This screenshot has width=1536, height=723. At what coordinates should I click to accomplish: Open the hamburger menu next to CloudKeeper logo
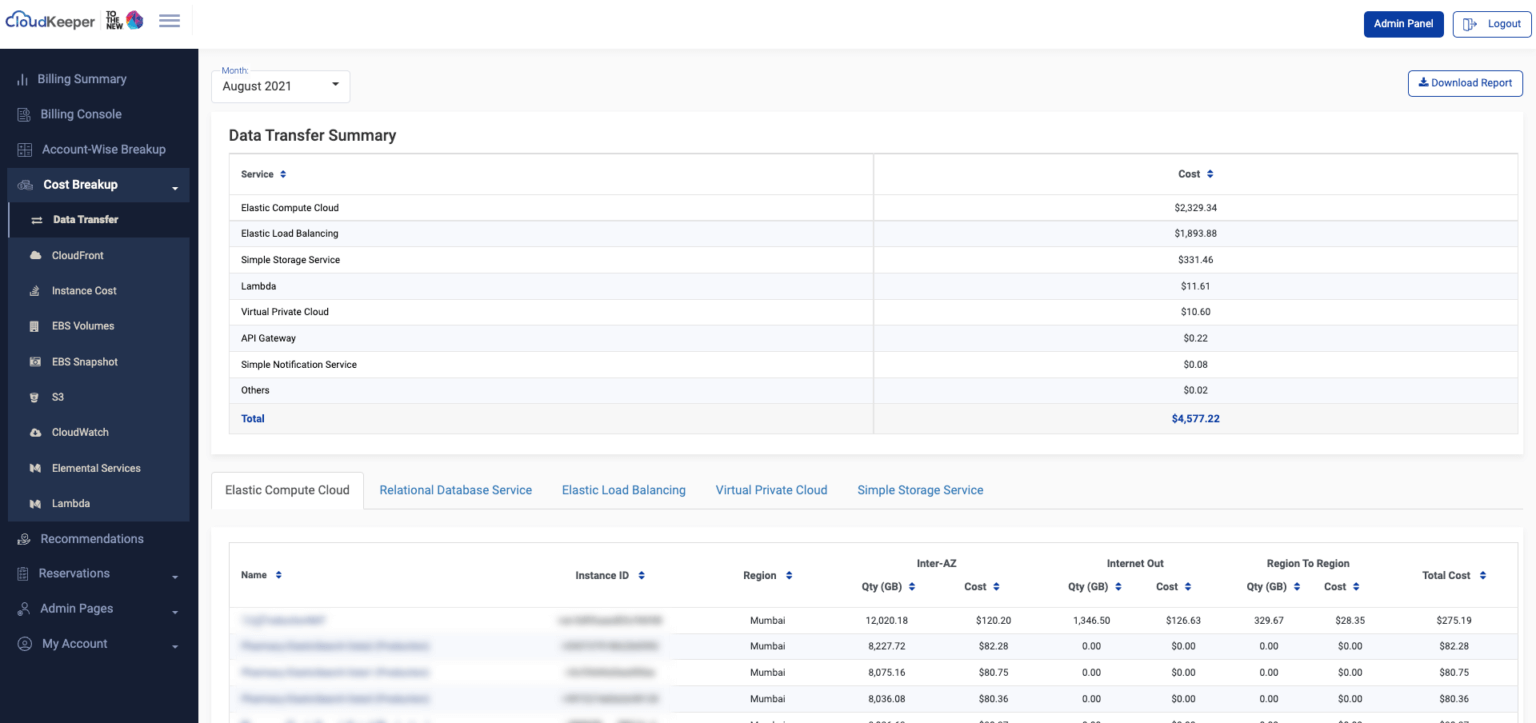(169, 20)
